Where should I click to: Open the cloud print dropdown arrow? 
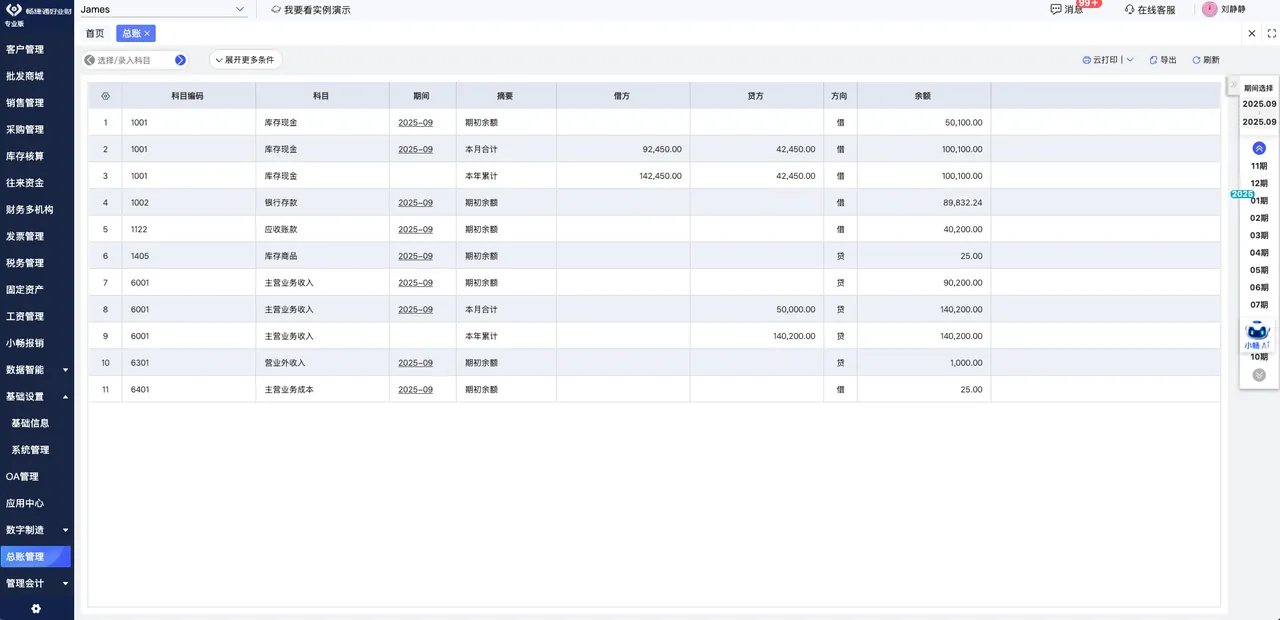[1130, 60]
